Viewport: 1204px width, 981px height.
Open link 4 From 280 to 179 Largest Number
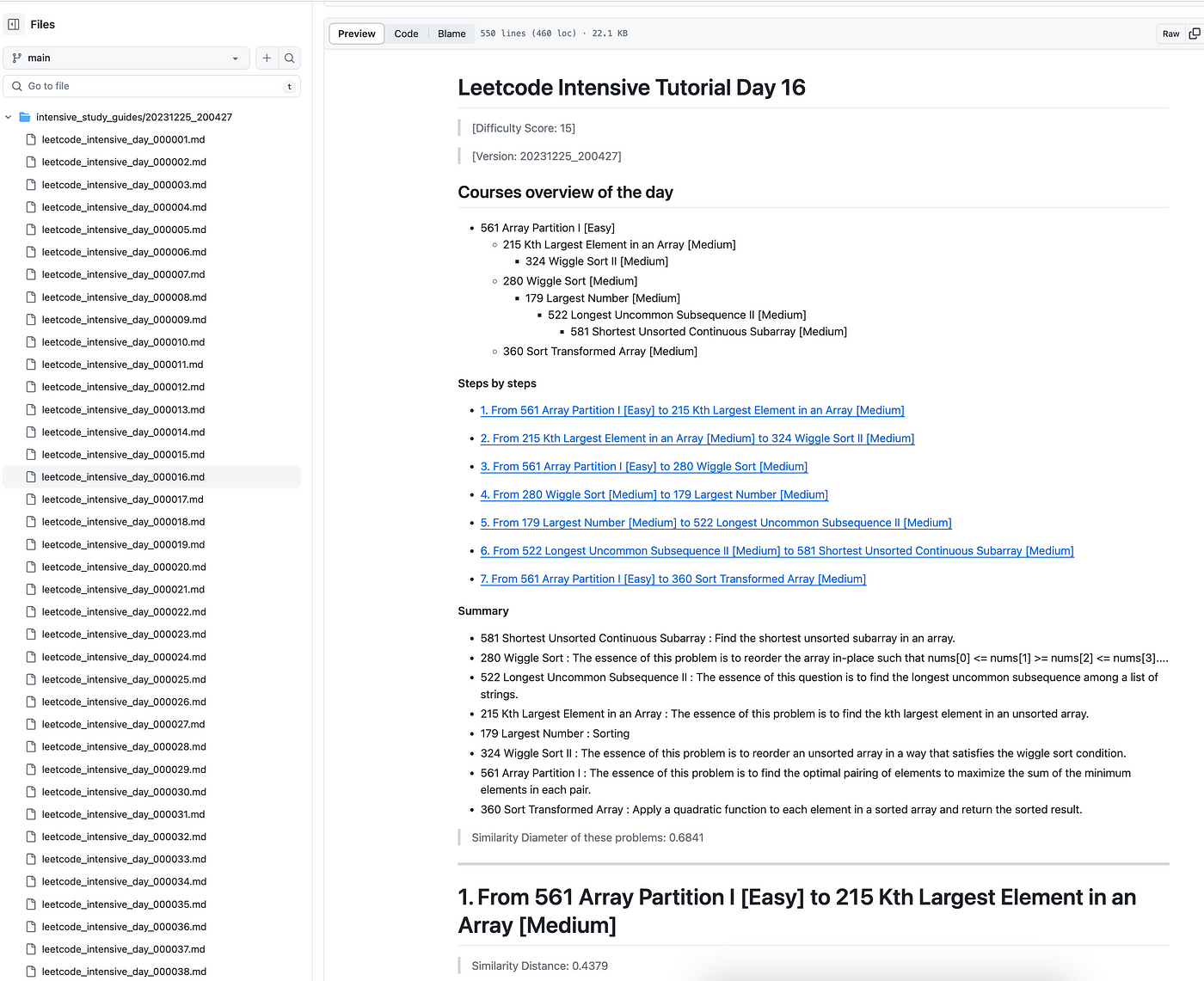[654, 494]
